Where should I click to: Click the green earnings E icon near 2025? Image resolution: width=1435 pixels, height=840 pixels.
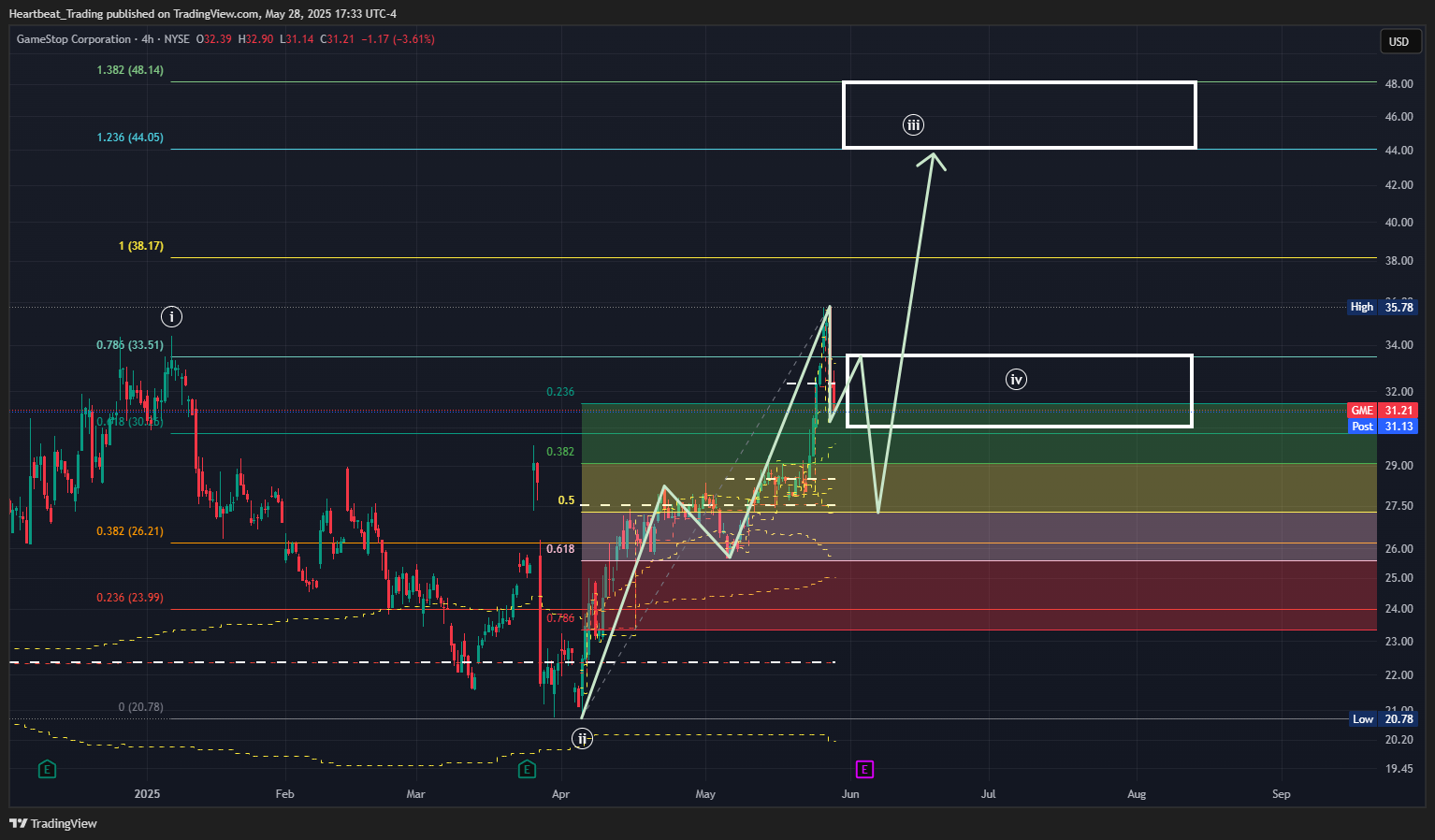(x=48, y=770)
